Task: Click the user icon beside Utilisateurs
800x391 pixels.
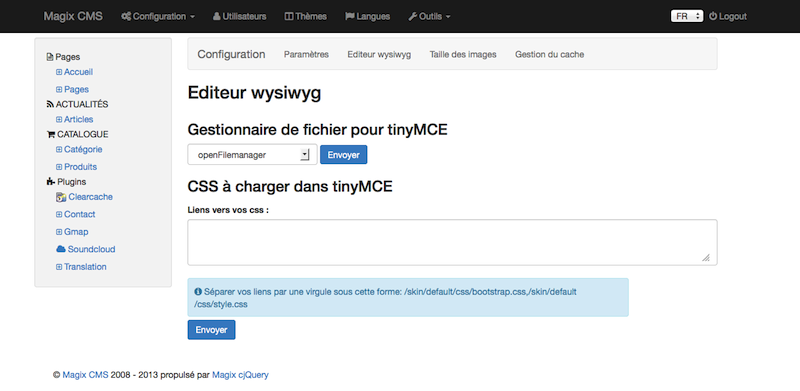Action: point(217,16)
